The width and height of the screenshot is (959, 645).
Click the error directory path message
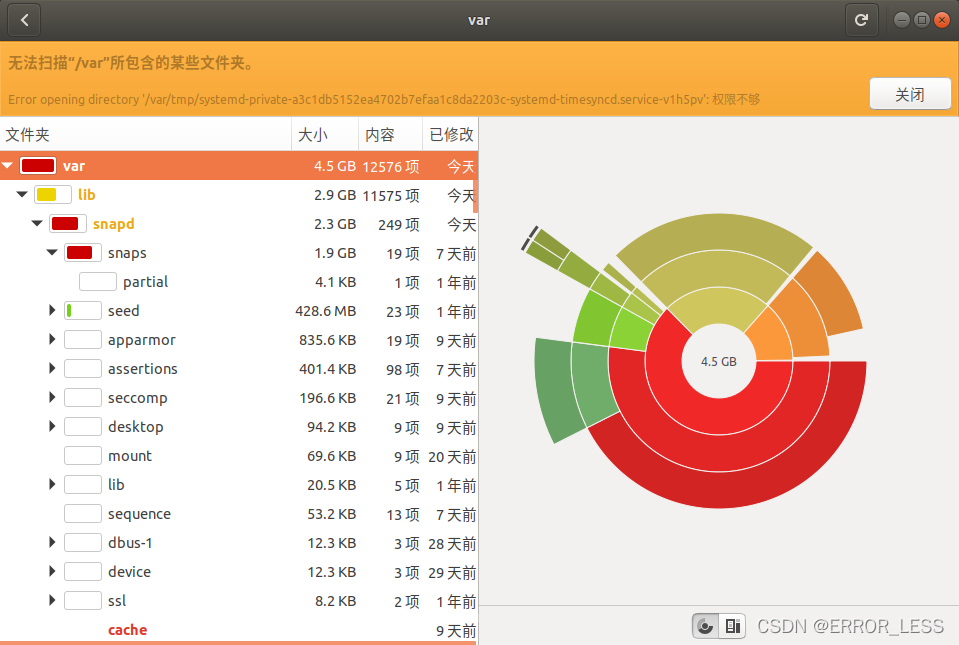(x=384, y=99)
